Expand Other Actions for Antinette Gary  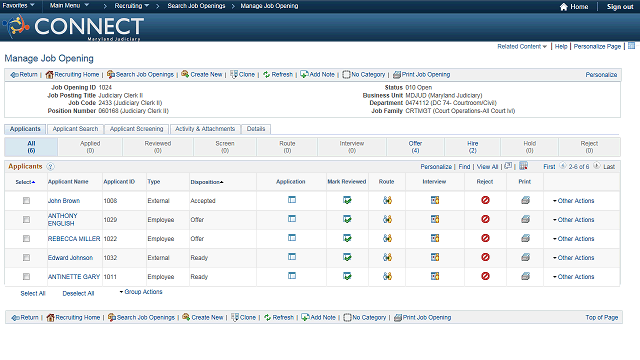[x=573, y=277]
